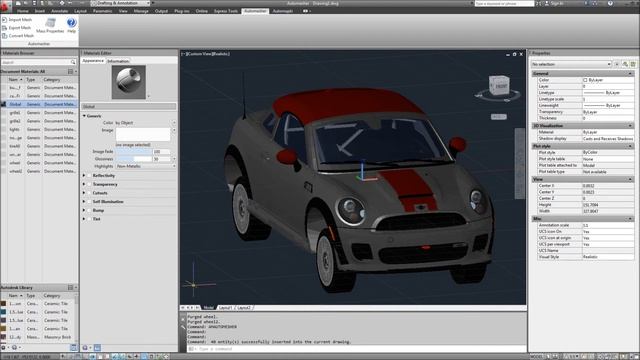
Task: Open the Drafting & Annotation workspace dropdown
Action: tap(121, 3)
